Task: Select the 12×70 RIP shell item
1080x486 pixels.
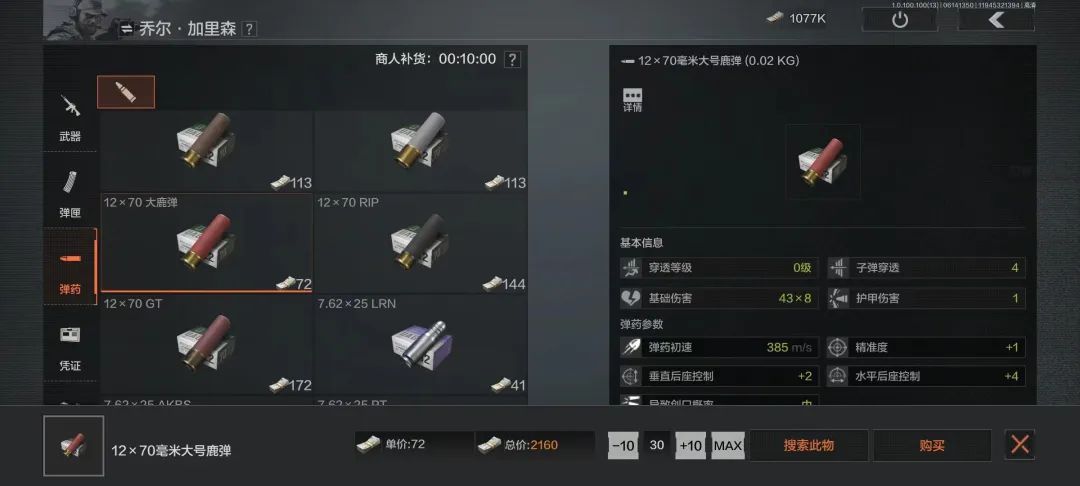Action: coord(421,243)
